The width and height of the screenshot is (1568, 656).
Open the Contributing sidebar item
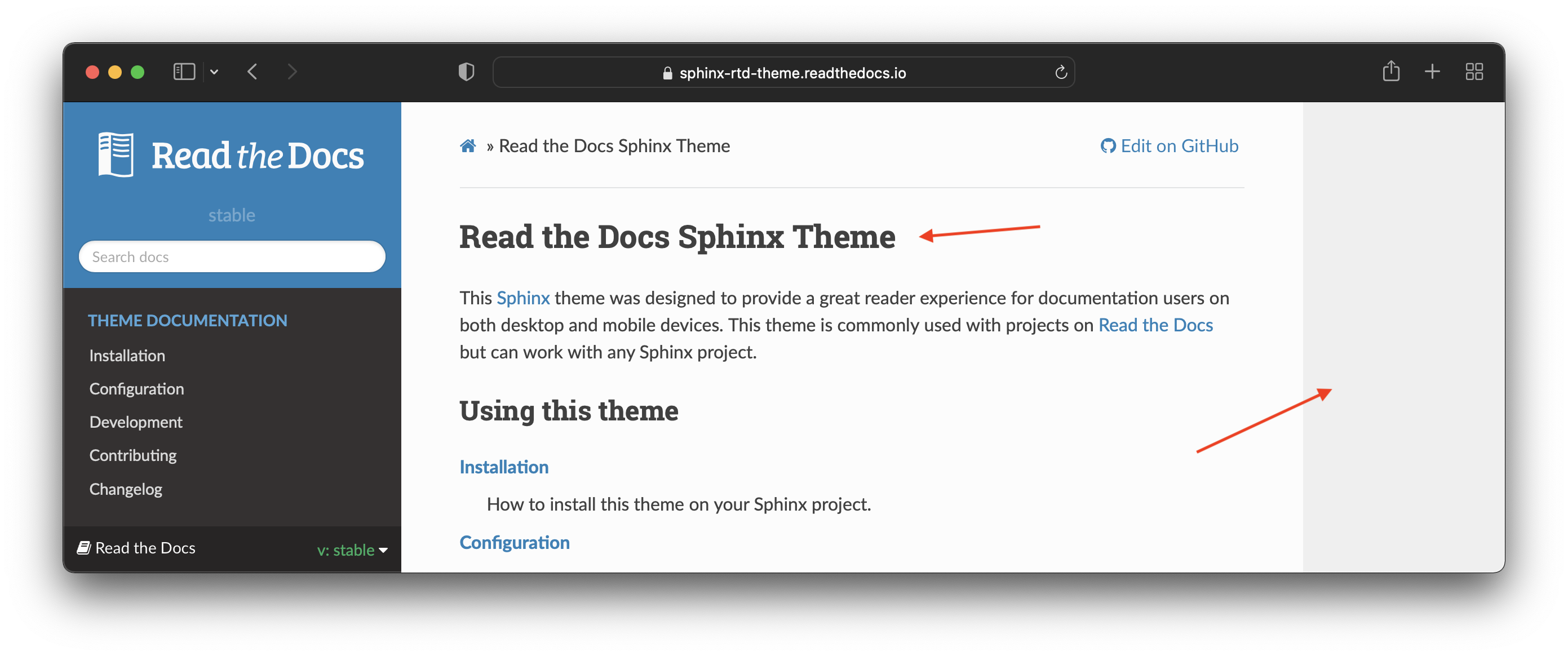132,456
